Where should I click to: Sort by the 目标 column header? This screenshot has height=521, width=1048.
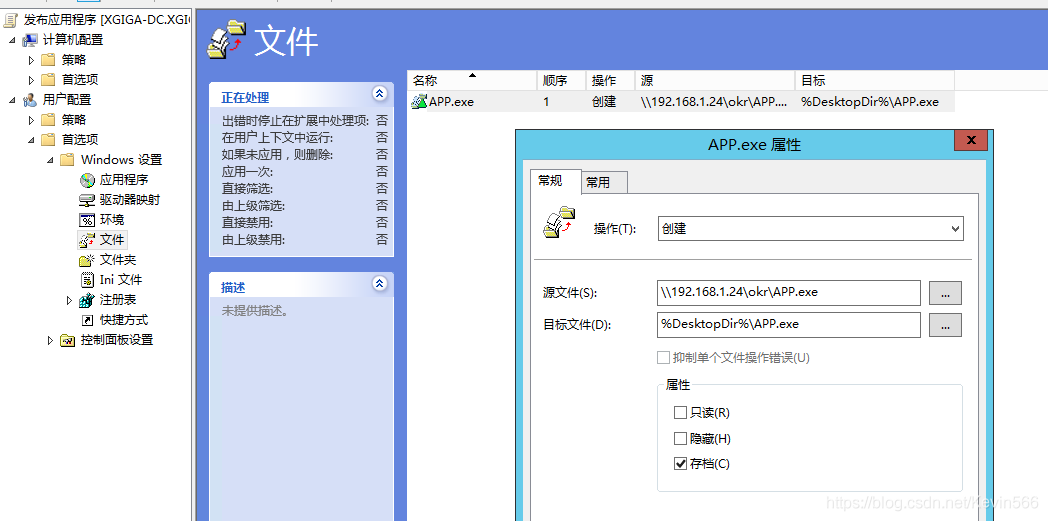point(874,81)
